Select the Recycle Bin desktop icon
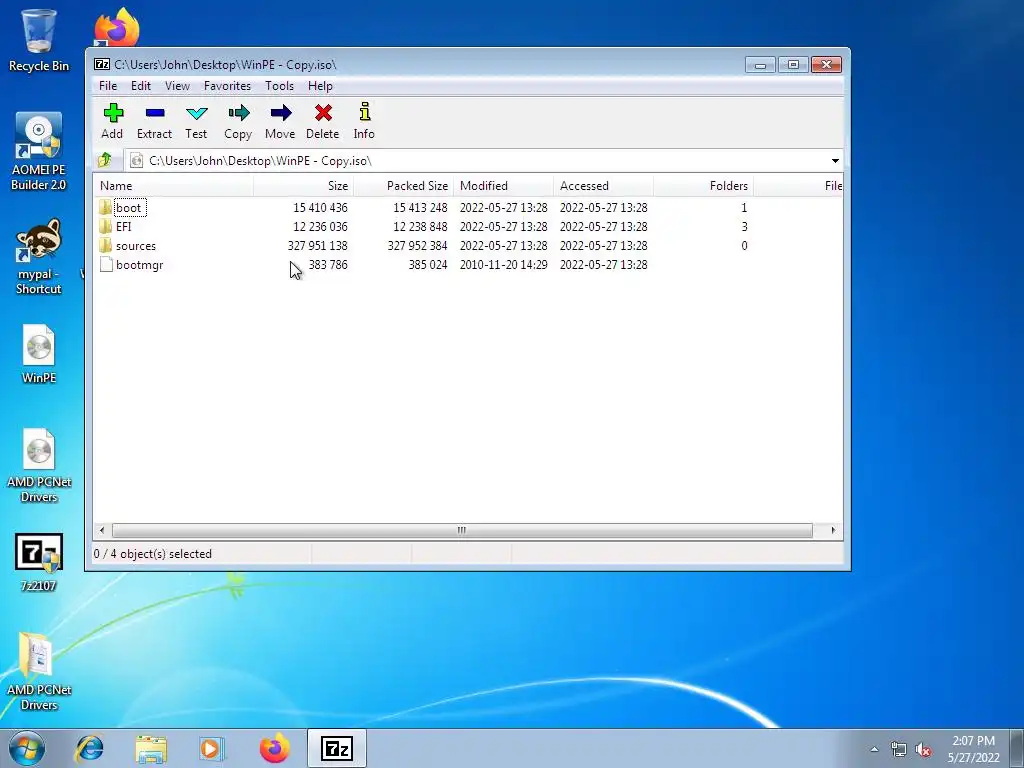The width and height of the screenshot is (1024, 768). click(x=39, y=40)
